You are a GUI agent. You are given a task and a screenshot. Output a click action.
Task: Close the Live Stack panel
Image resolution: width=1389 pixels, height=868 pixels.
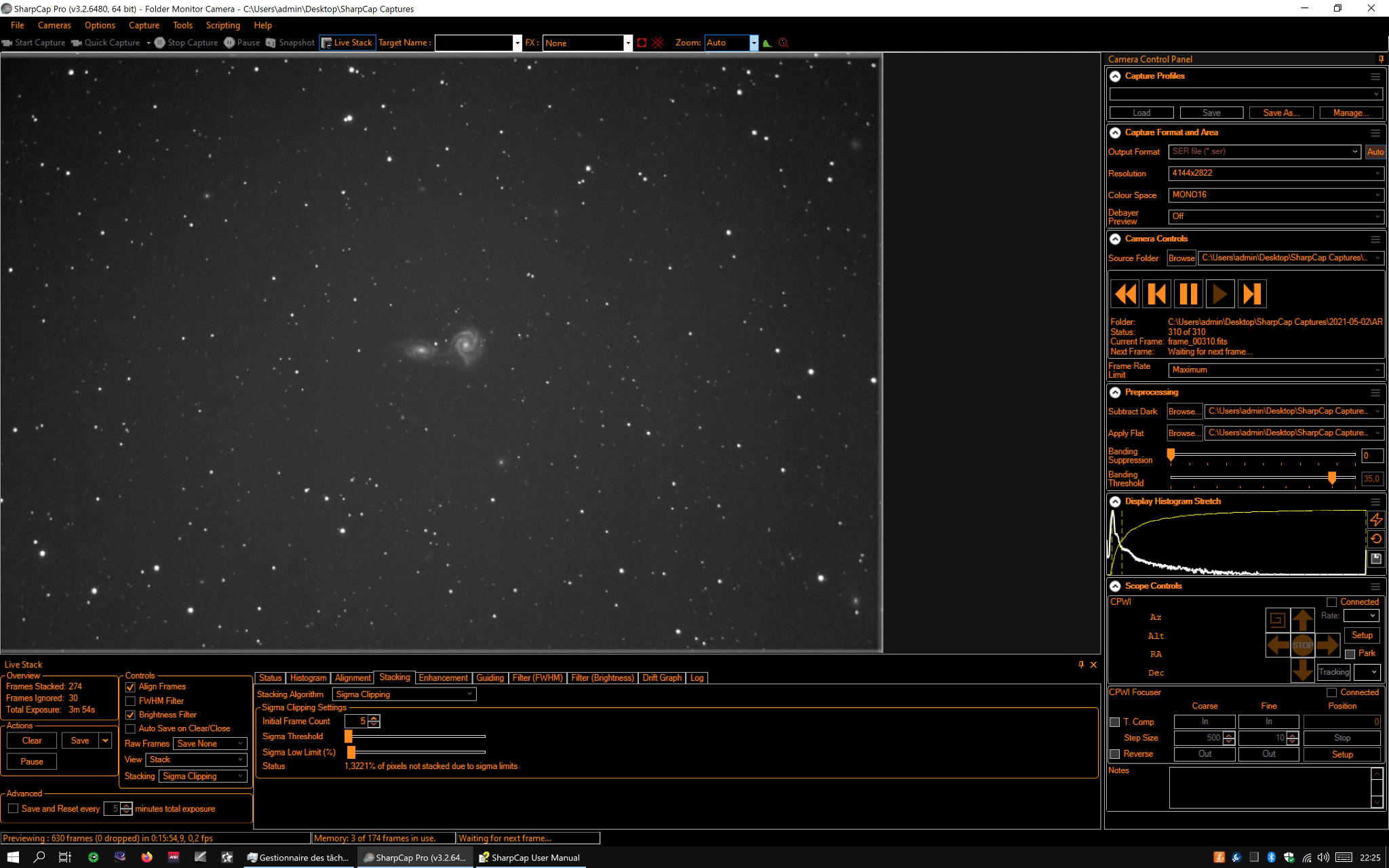pos(1093,665)
